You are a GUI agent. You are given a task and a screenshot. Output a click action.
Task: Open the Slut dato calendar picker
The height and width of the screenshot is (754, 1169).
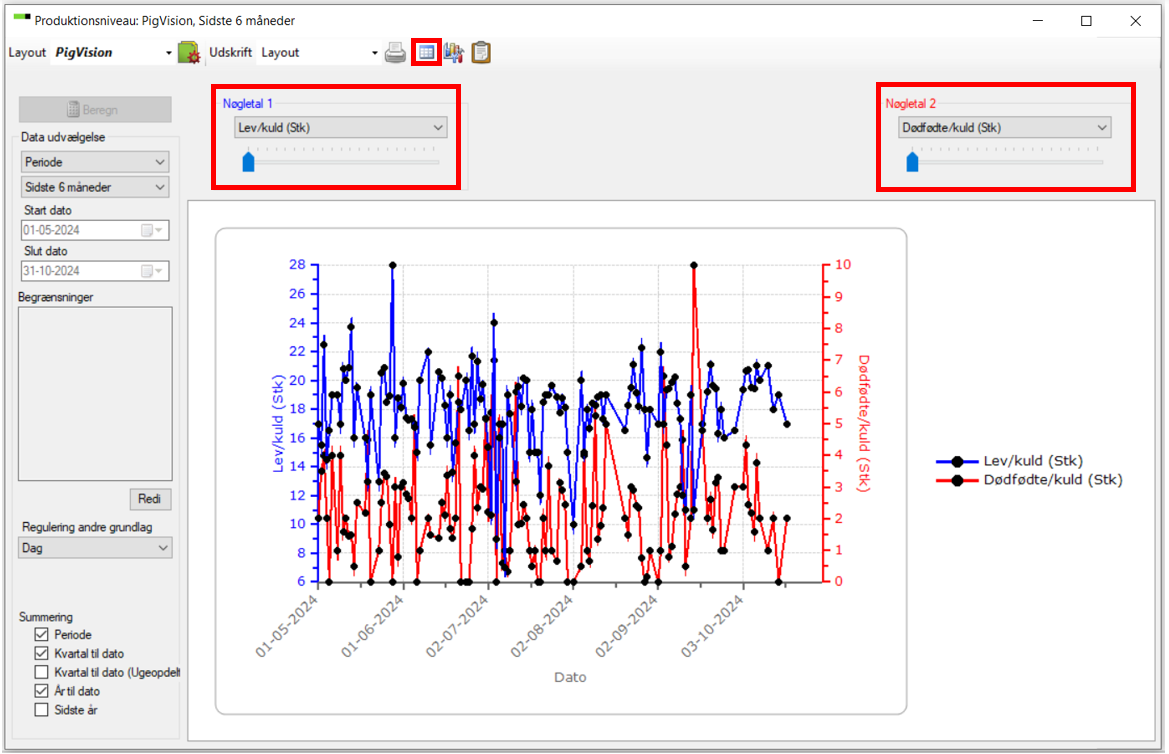pos(152,271)
